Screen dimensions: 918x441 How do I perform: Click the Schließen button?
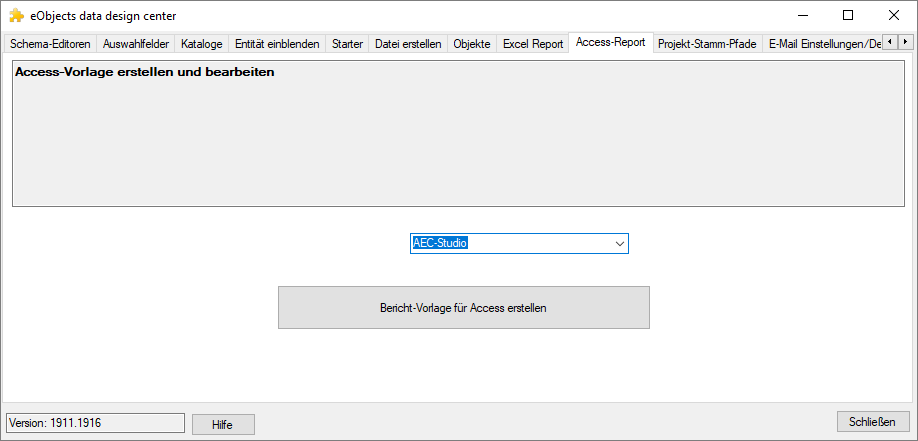872,421
